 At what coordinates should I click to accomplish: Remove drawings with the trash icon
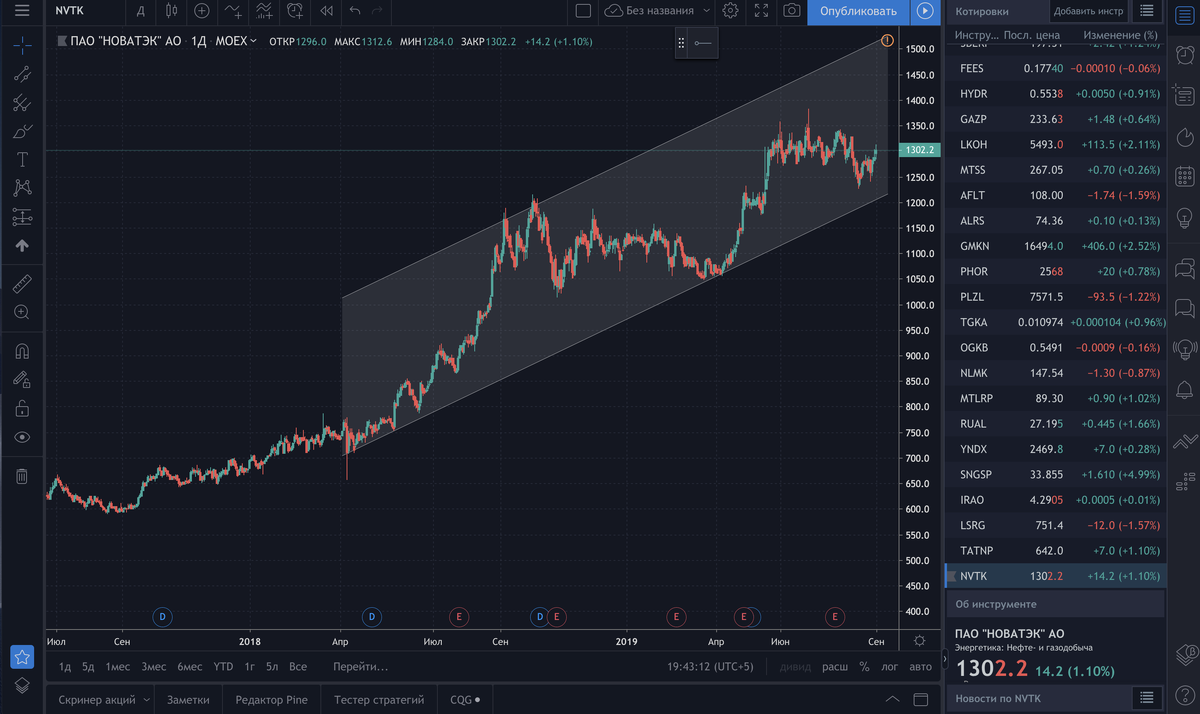(x=22, y=476)
